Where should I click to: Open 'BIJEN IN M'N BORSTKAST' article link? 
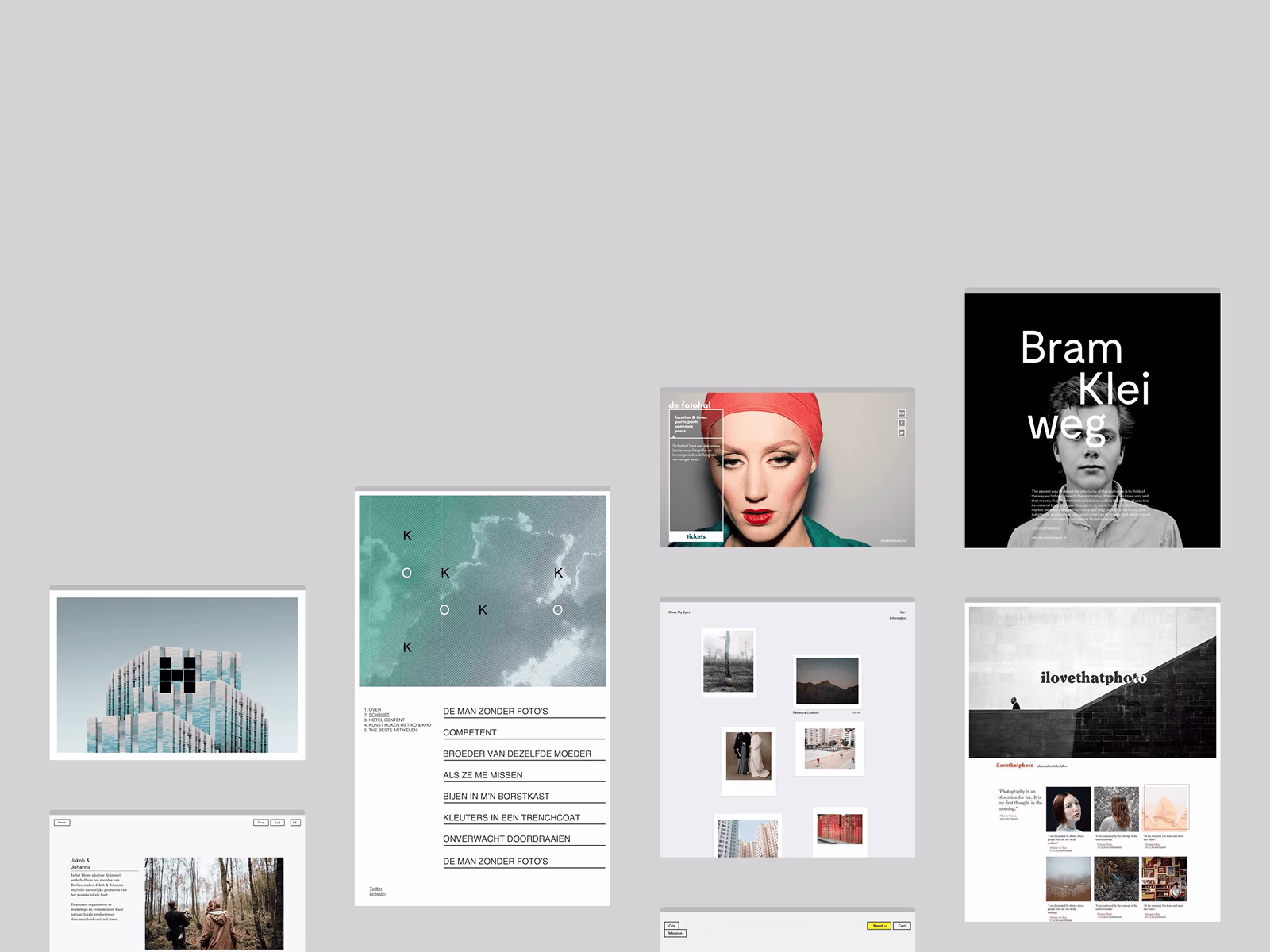(496, 796)
